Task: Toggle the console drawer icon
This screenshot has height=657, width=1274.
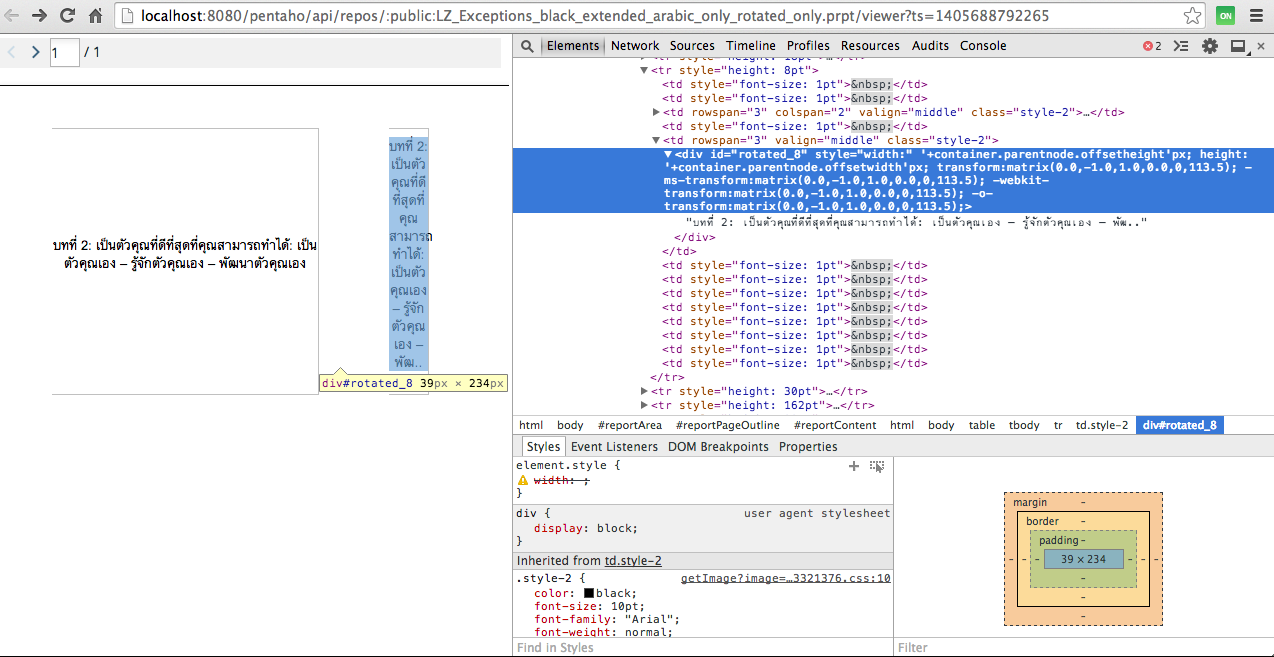Action: click(x=1181, y=46)
